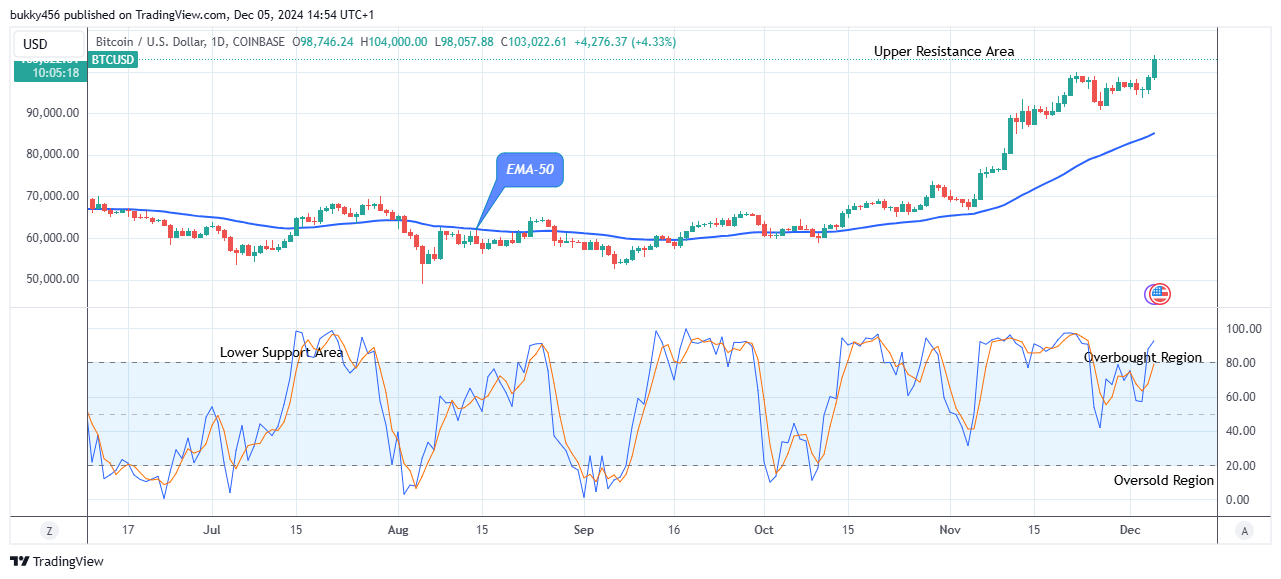
Task: Click the 80,000.00 price axis label
Action: click(x=52, y=154)
